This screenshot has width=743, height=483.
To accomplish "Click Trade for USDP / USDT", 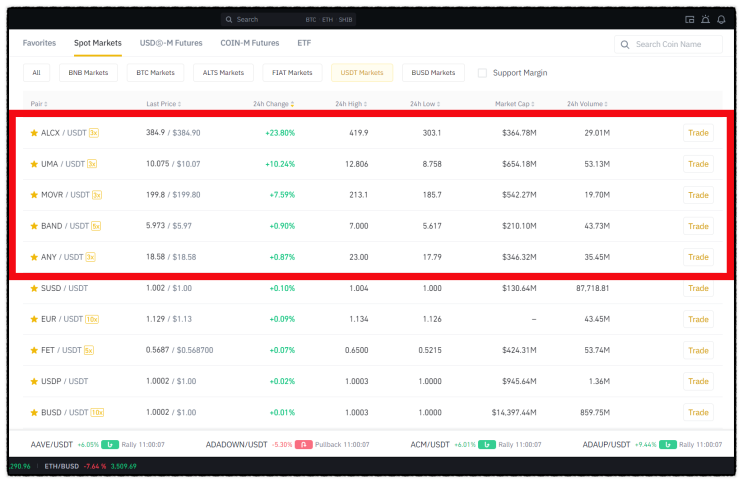I will pos(698,381).
